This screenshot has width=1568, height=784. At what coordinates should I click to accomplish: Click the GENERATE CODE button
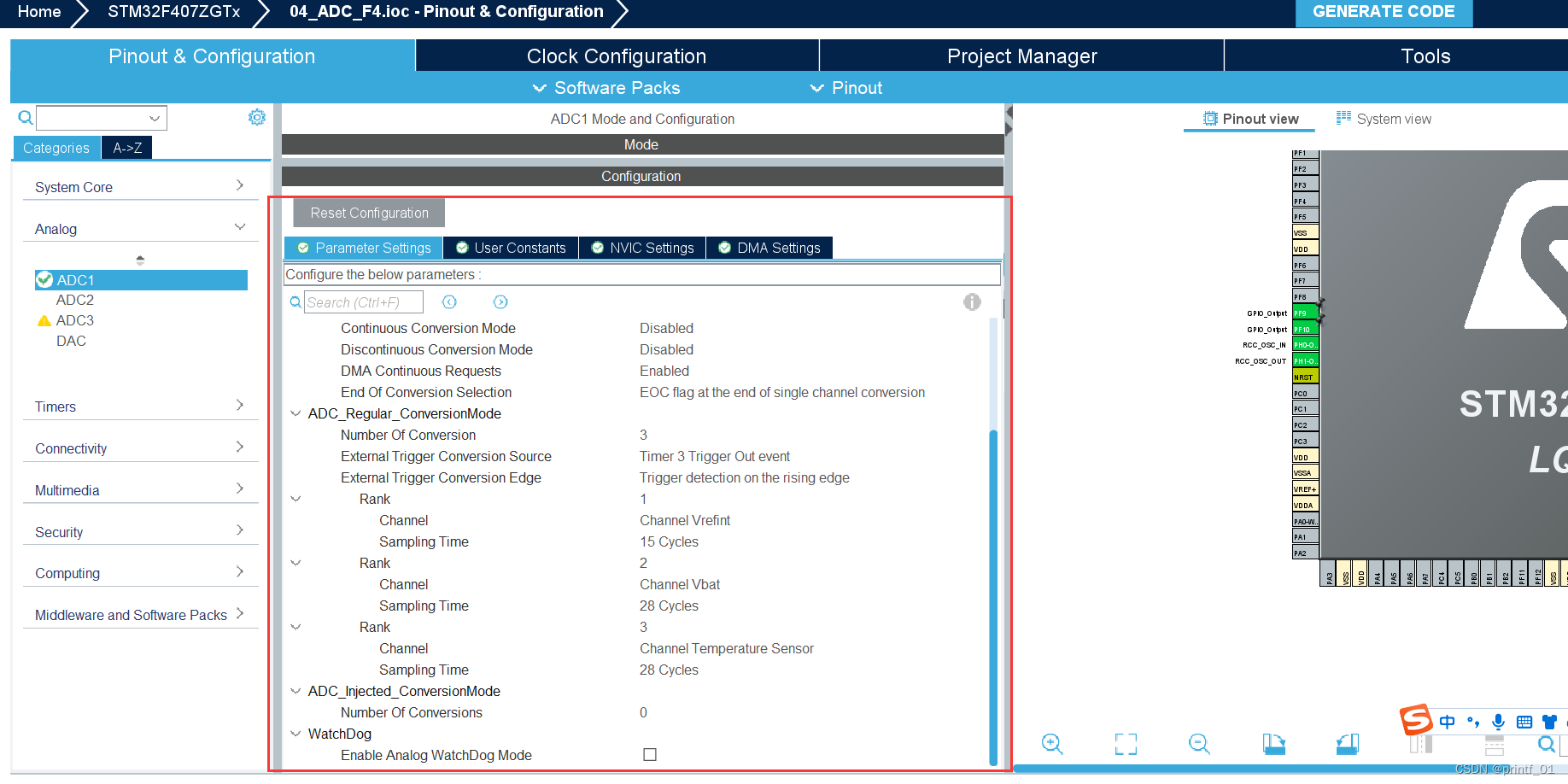point(1384,12)
